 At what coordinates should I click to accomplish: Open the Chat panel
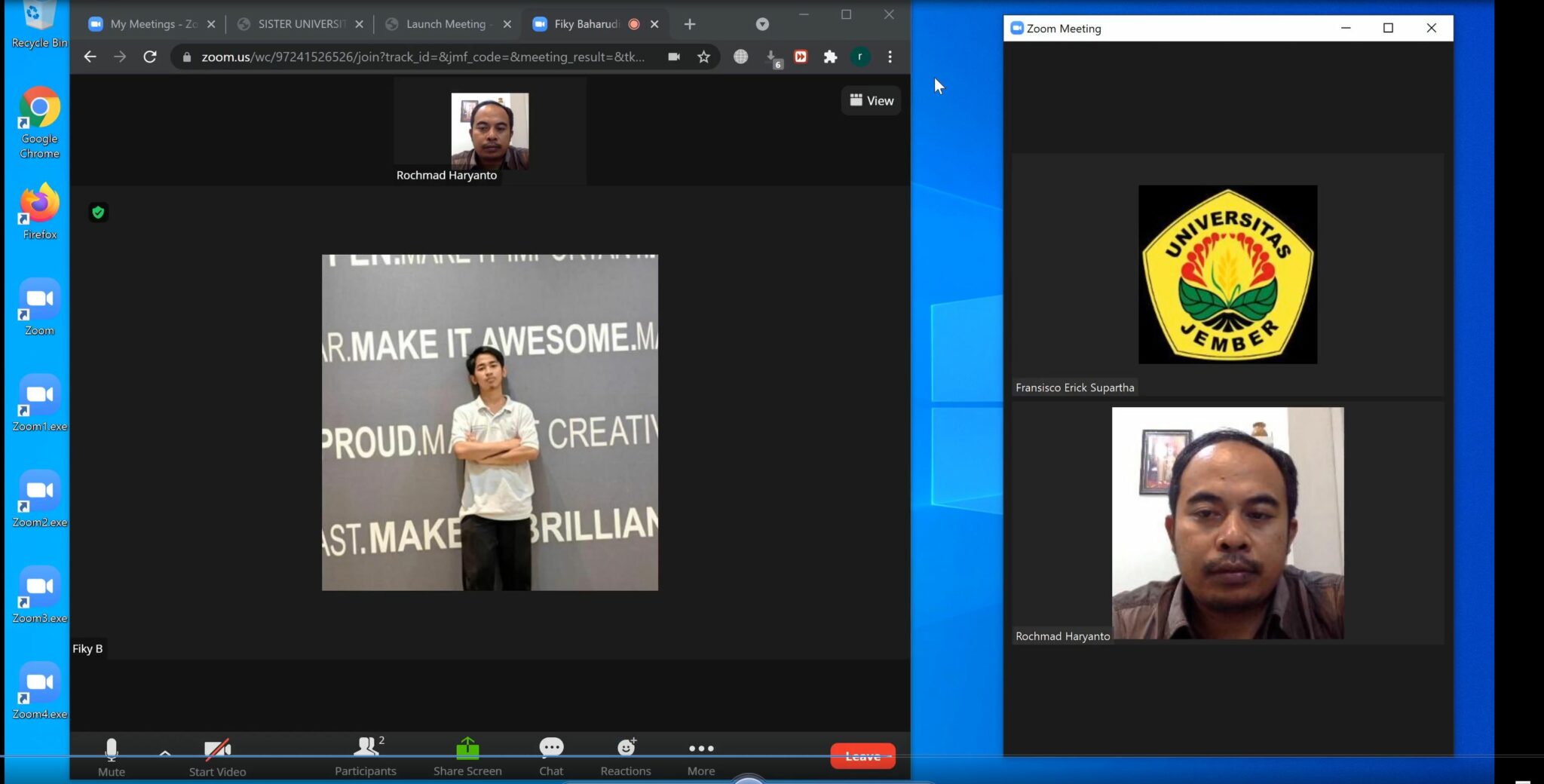pos(551,757)
